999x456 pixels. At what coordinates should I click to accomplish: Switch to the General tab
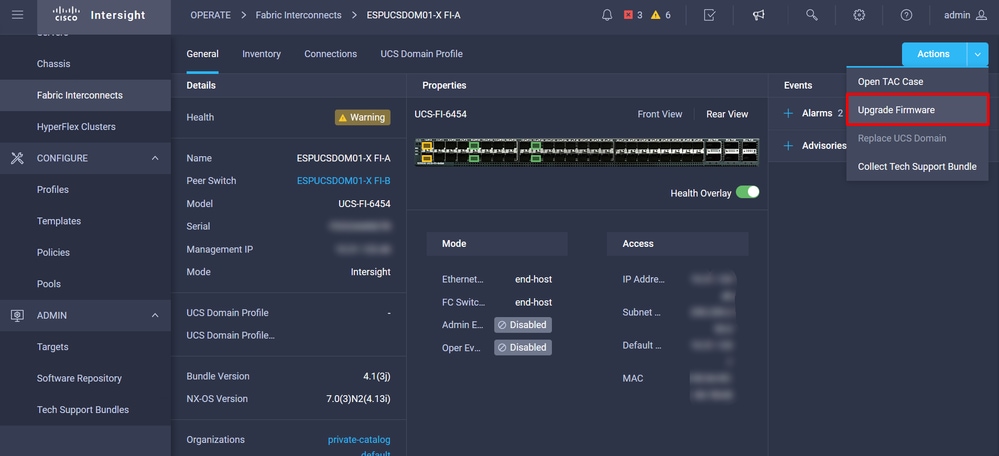pyautogui.click(x=203, y=54)
